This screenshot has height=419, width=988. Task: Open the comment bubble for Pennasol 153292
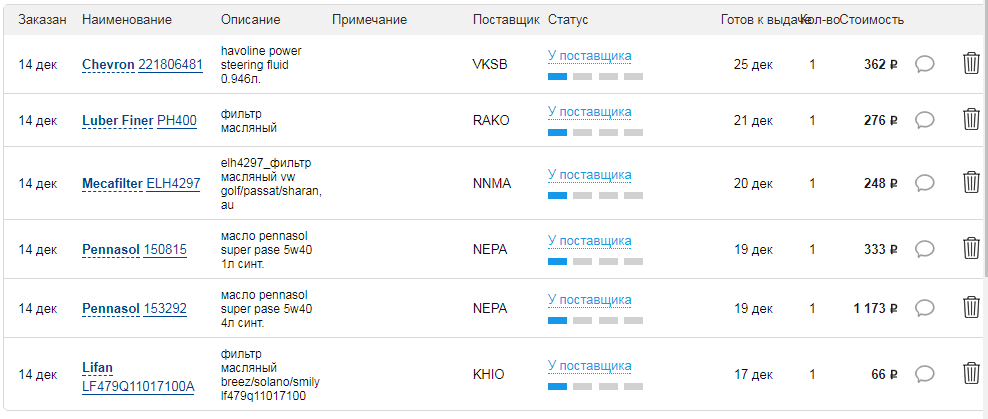coord(924,308)
